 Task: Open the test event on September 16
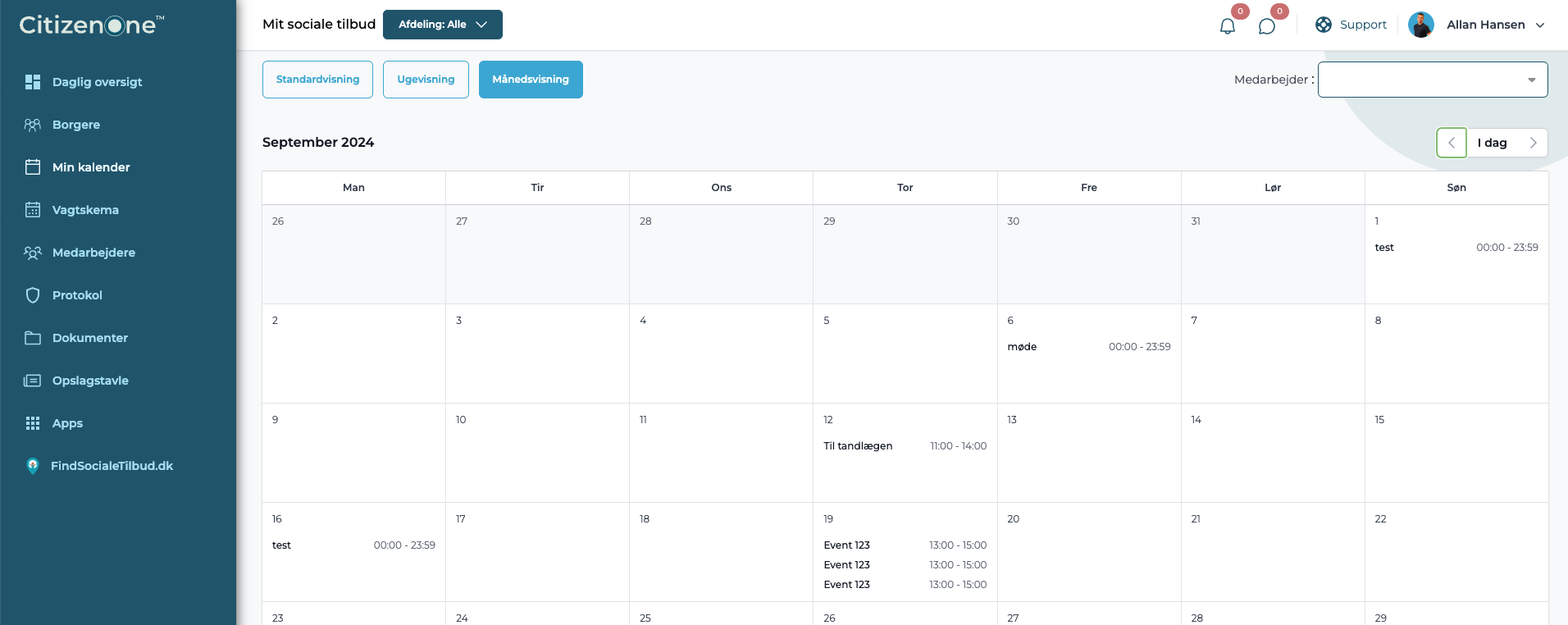pos(353,545)
